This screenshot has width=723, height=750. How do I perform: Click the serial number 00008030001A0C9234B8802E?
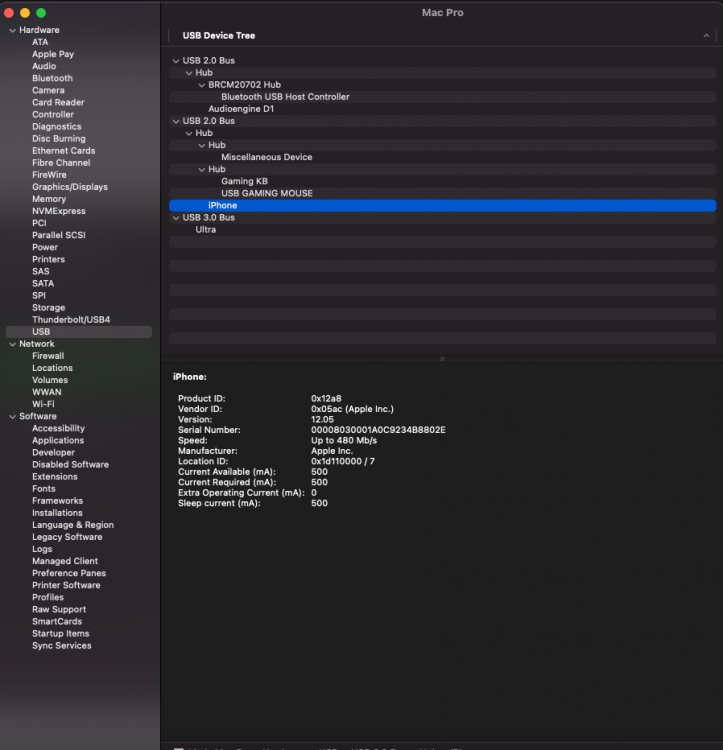click(x=378, y=430)
